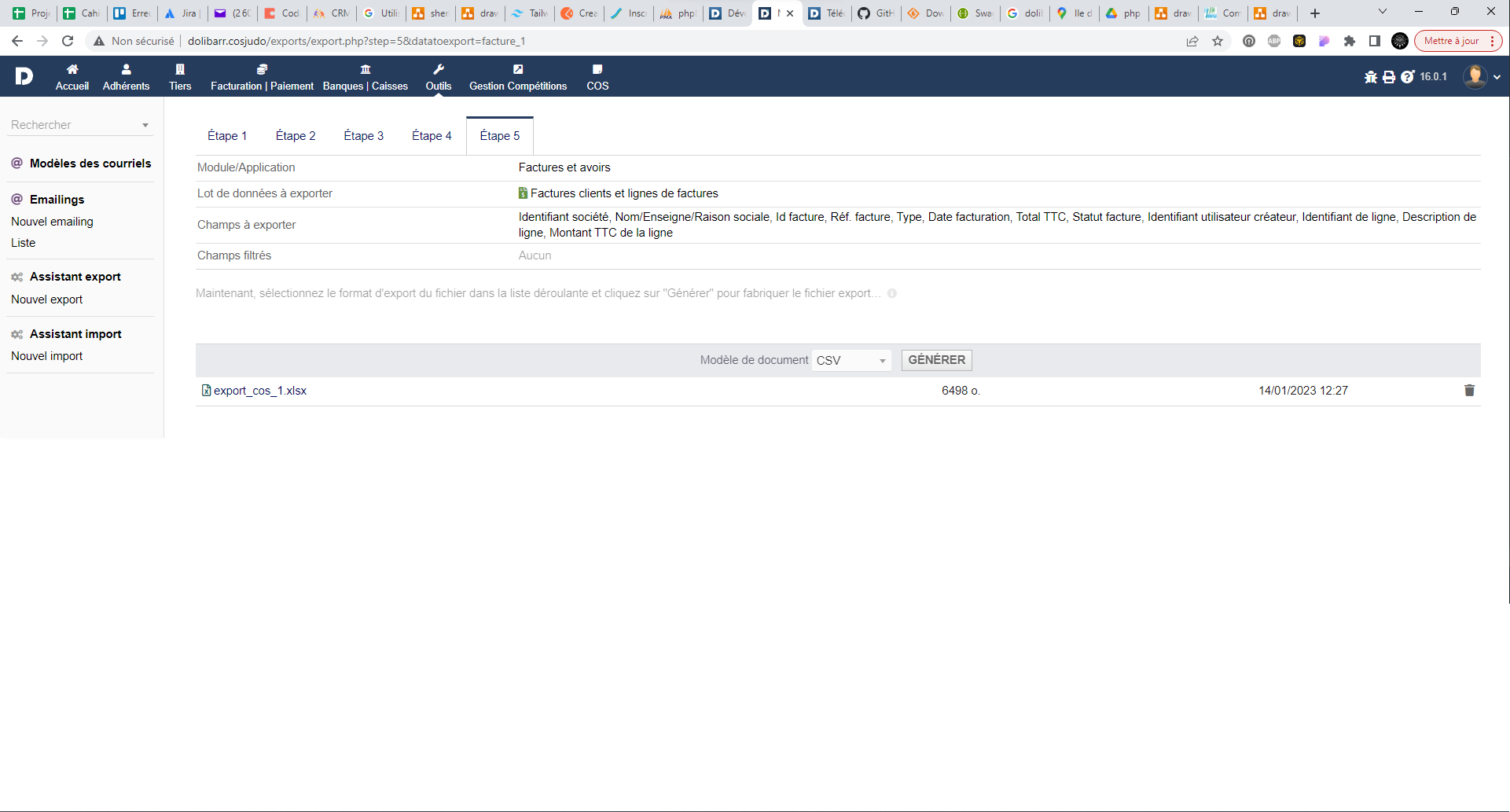Click the 'Aucun' filtered fields value

point(535,255)
